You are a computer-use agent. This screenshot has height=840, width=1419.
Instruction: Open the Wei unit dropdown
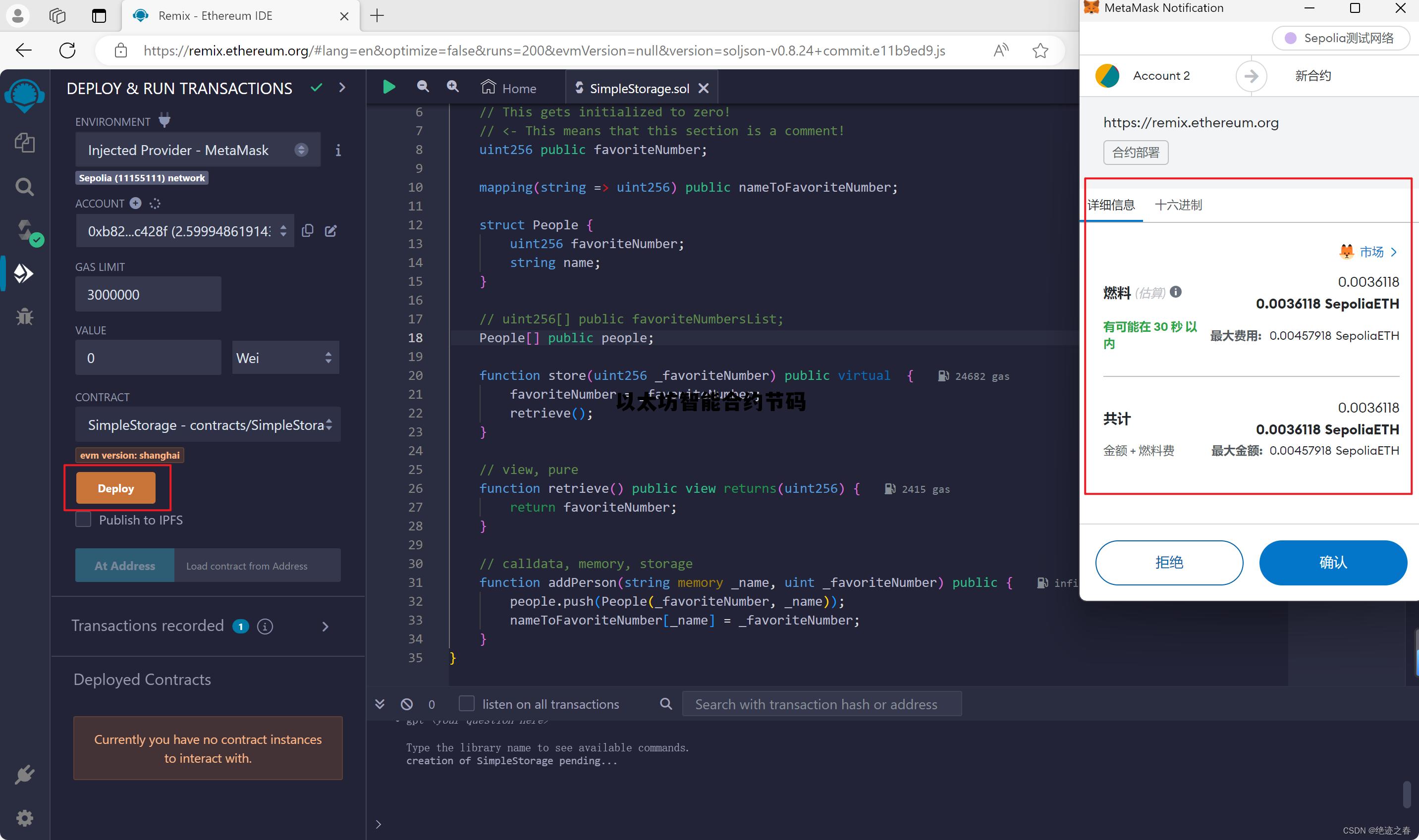pos(285,358)
